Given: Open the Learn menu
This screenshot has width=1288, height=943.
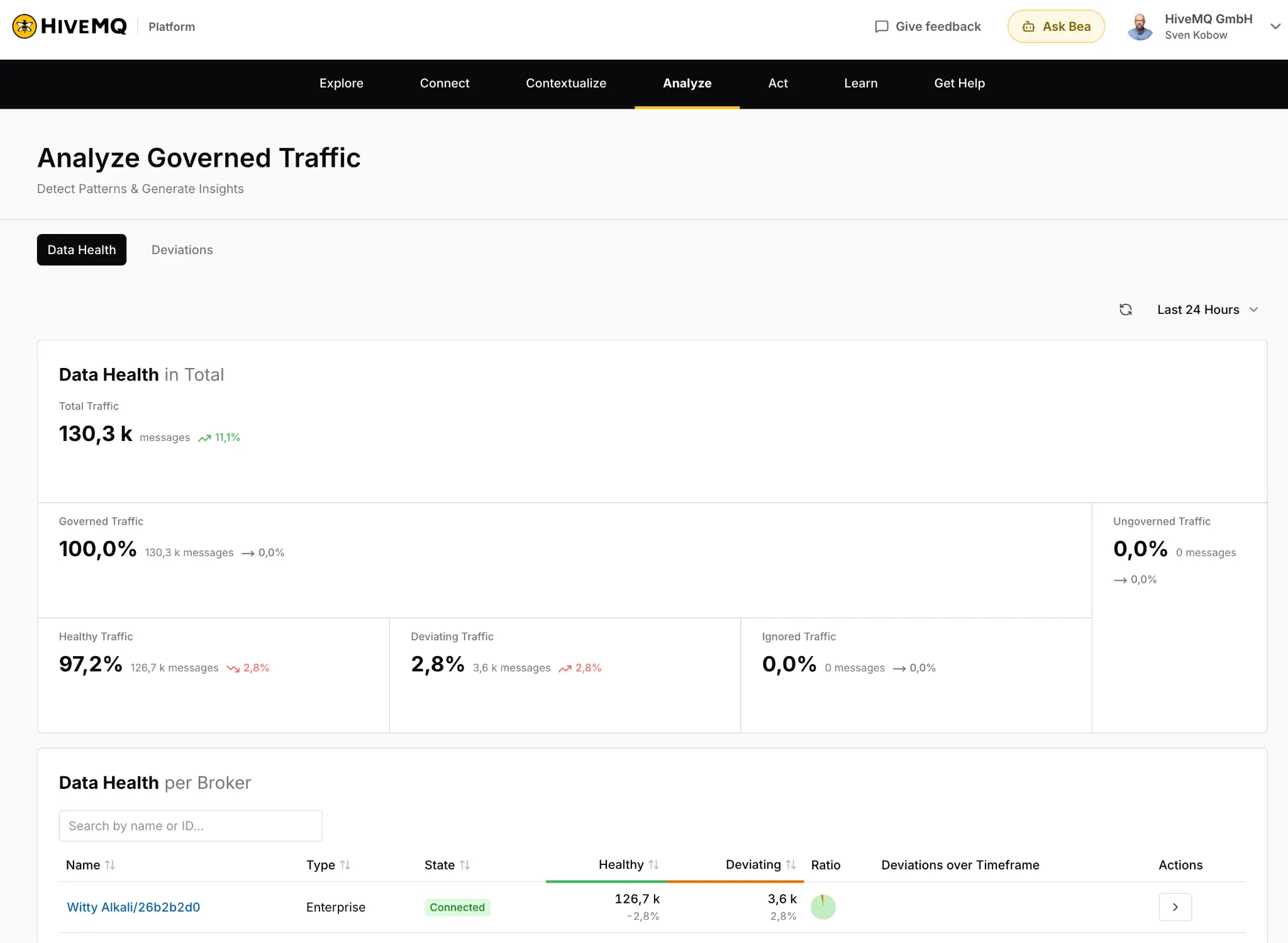Looking at the screenshot, I should [x=861, y=83].
